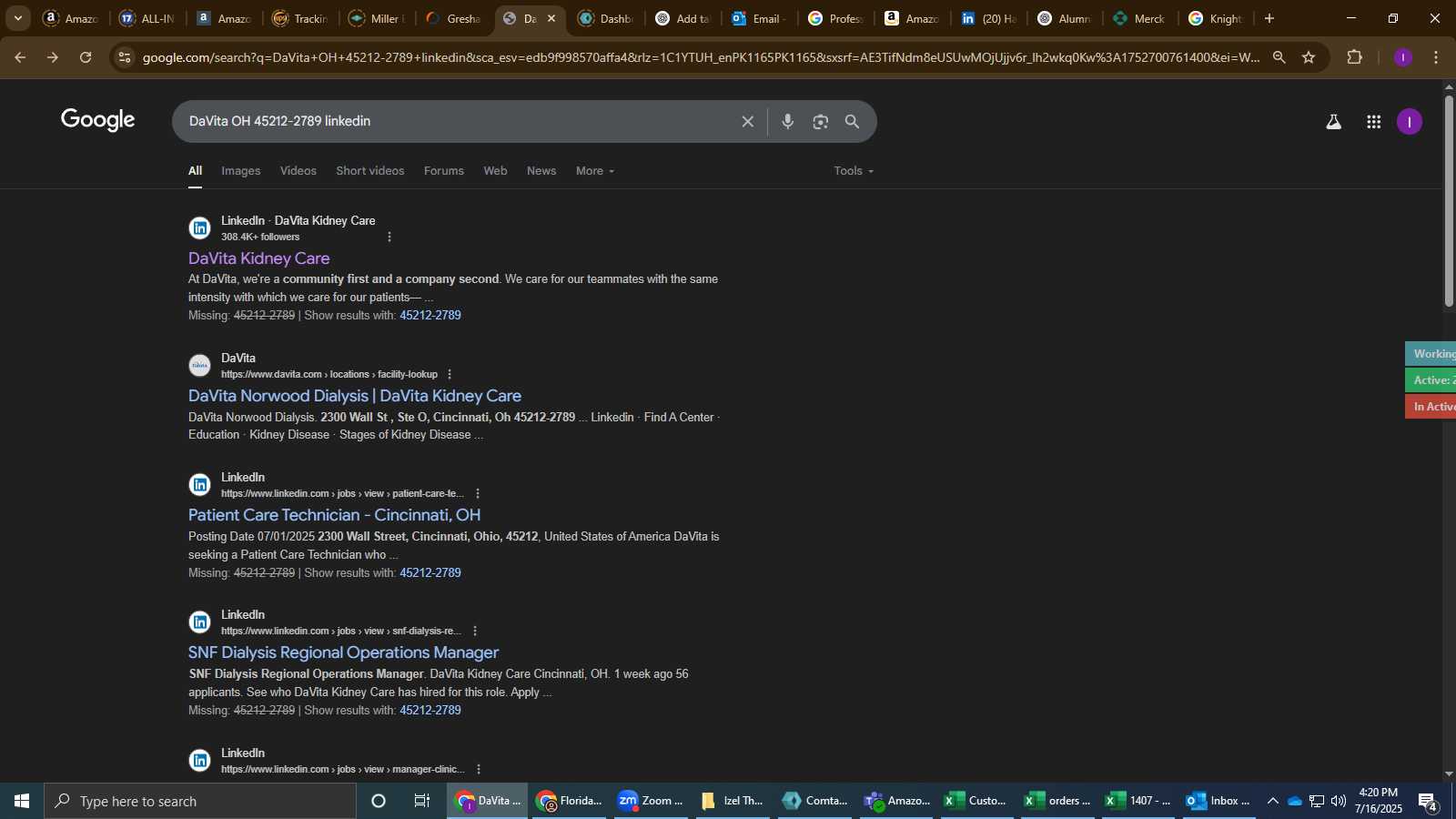
Task: Open a new browser tab
Action: click(1269, 18)
